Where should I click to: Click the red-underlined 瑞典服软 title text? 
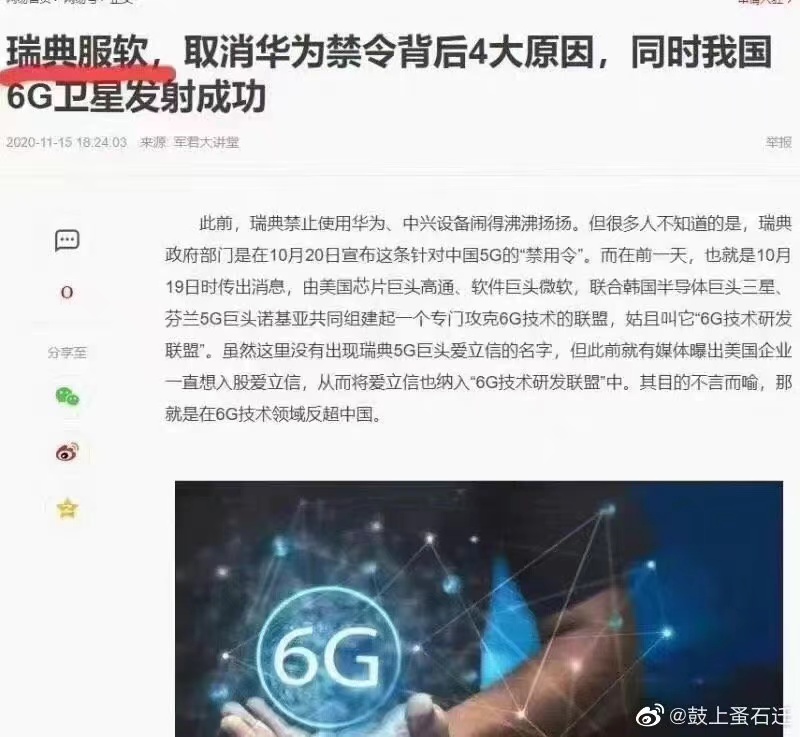coord(78,53)
